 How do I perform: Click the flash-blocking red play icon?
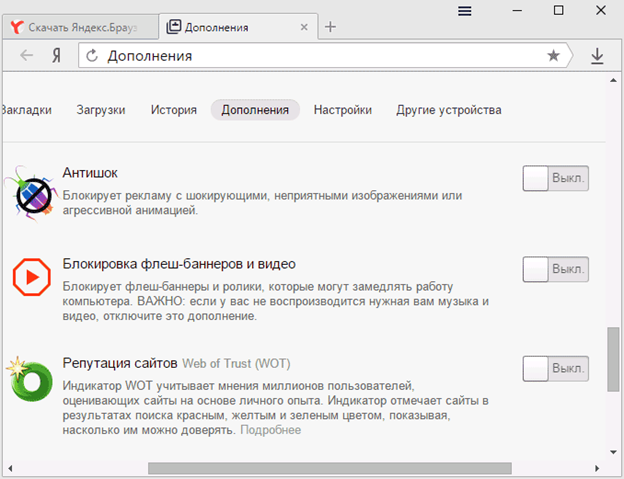tap(32, 277)
